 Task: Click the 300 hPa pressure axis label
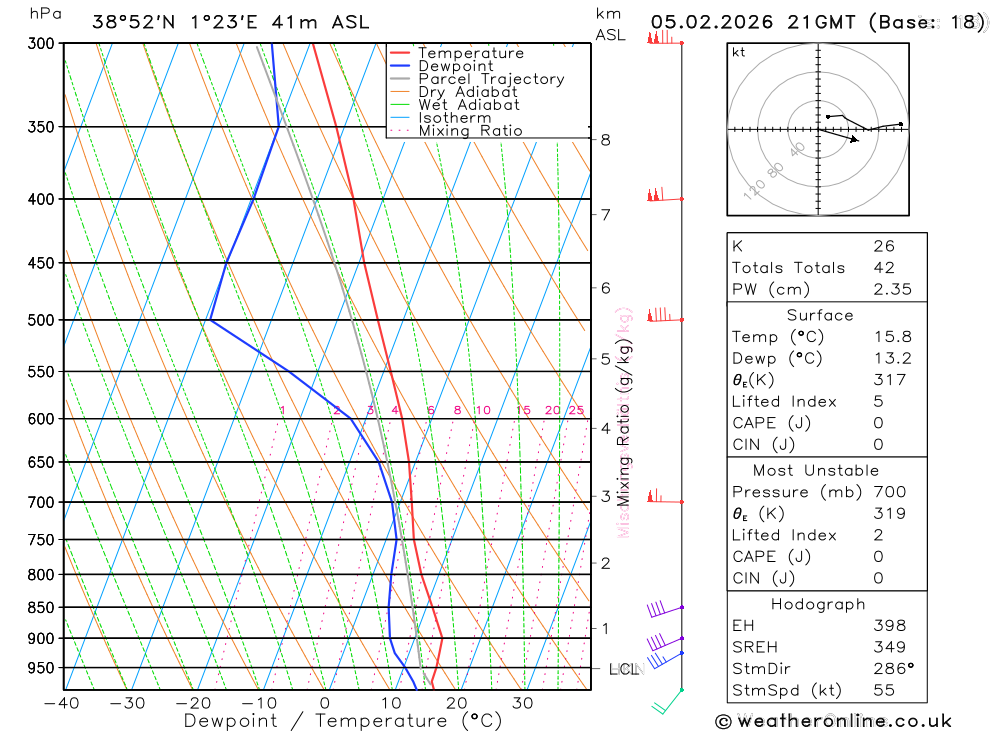tap(41, 43)
